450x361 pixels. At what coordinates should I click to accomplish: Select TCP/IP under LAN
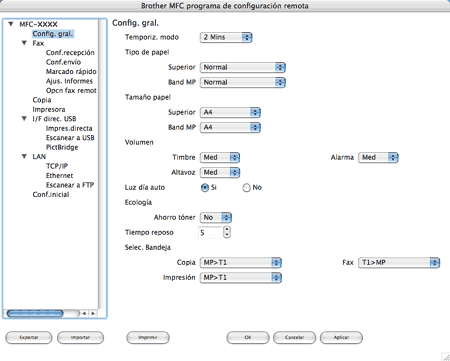[57, 166]
